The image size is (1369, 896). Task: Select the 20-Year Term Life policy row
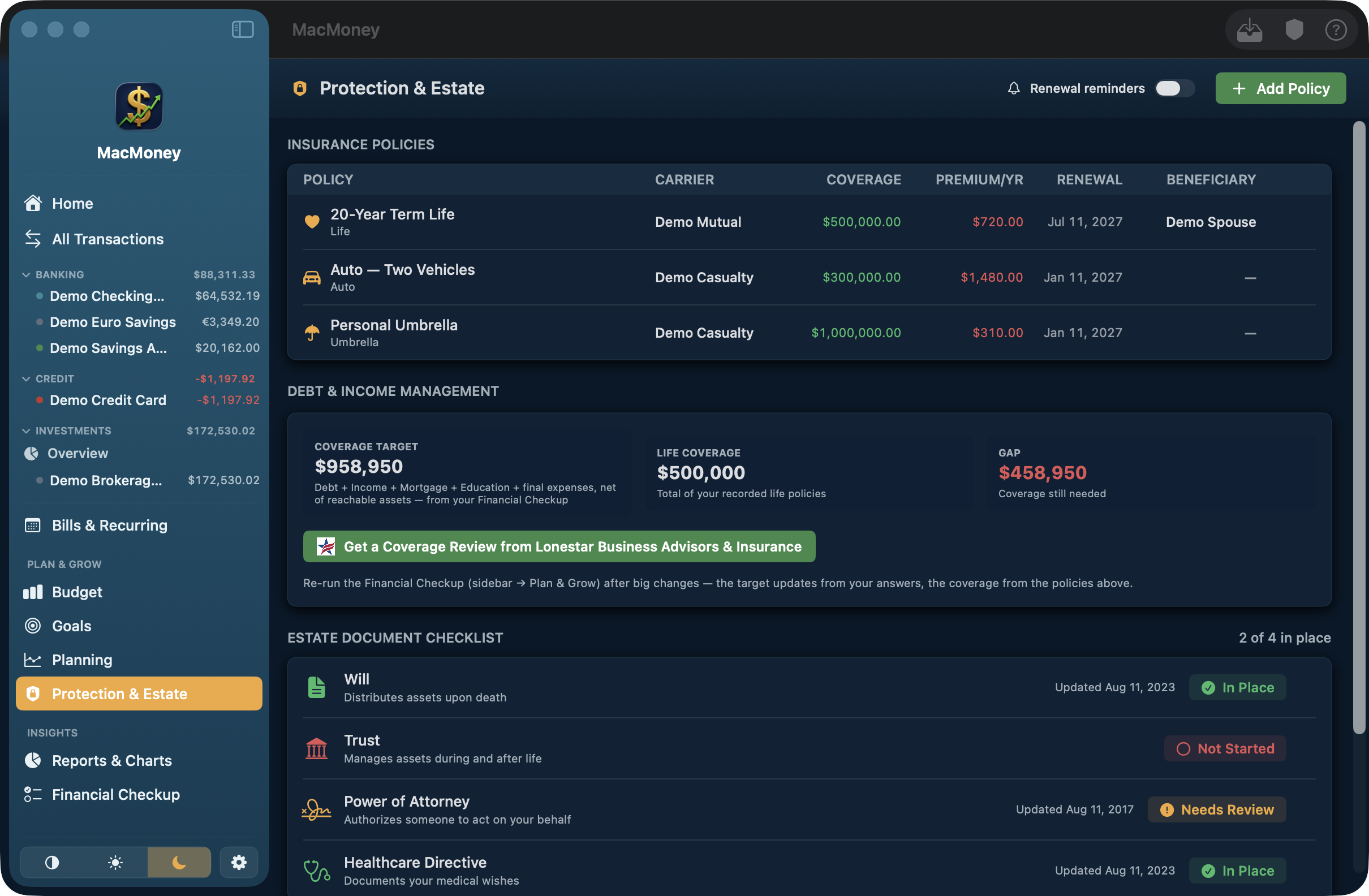(810, 221)
